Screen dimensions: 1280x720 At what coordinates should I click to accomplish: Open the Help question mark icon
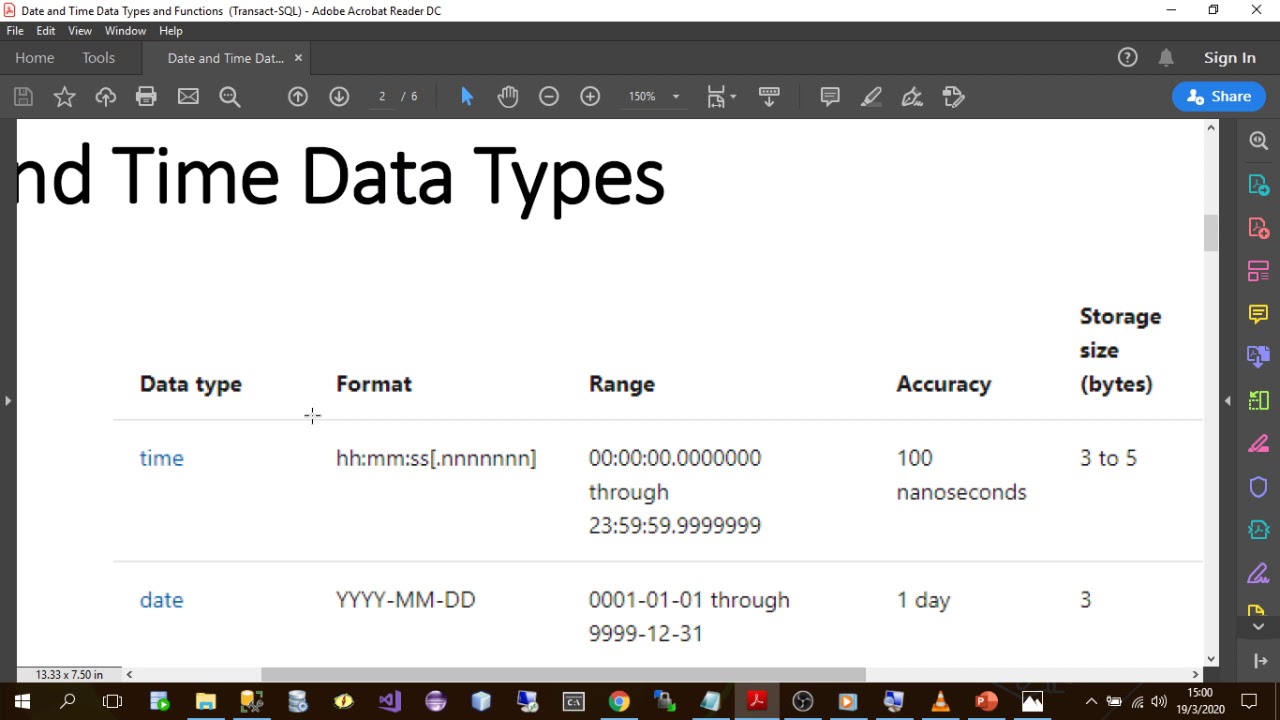click(1128, 58)
